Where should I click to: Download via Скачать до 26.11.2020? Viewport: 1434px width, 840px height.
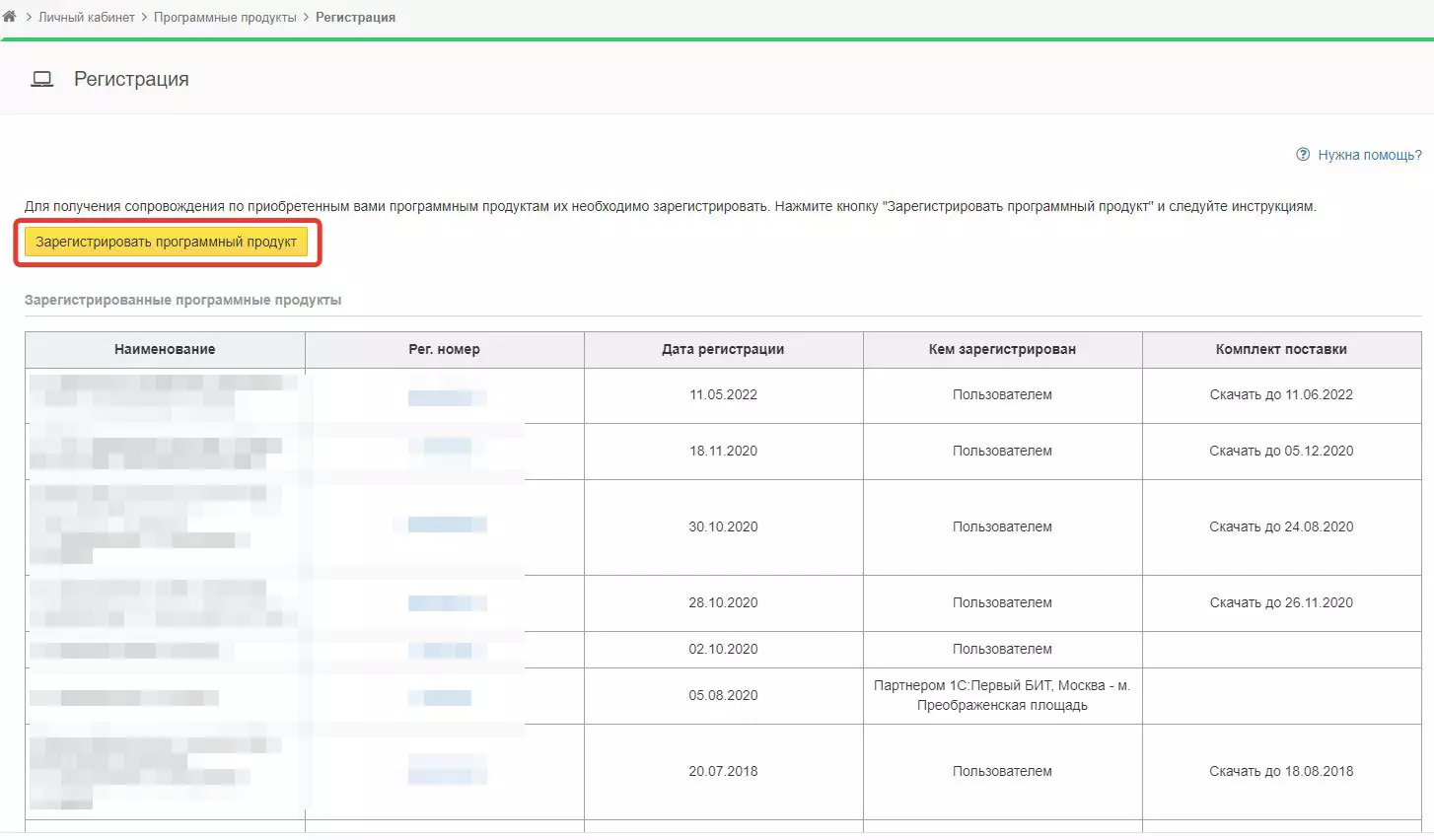(1281, 602)
